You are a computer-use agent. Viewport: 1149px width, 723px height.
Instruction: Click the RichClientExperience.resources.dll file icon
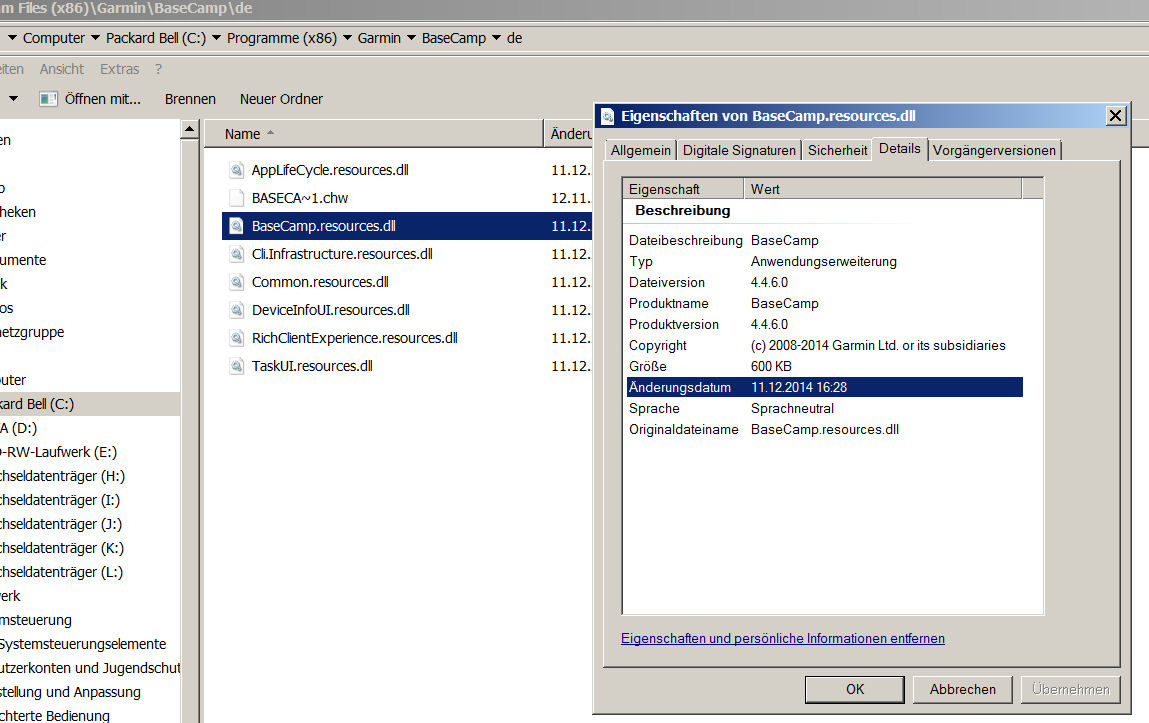(236, 338)
